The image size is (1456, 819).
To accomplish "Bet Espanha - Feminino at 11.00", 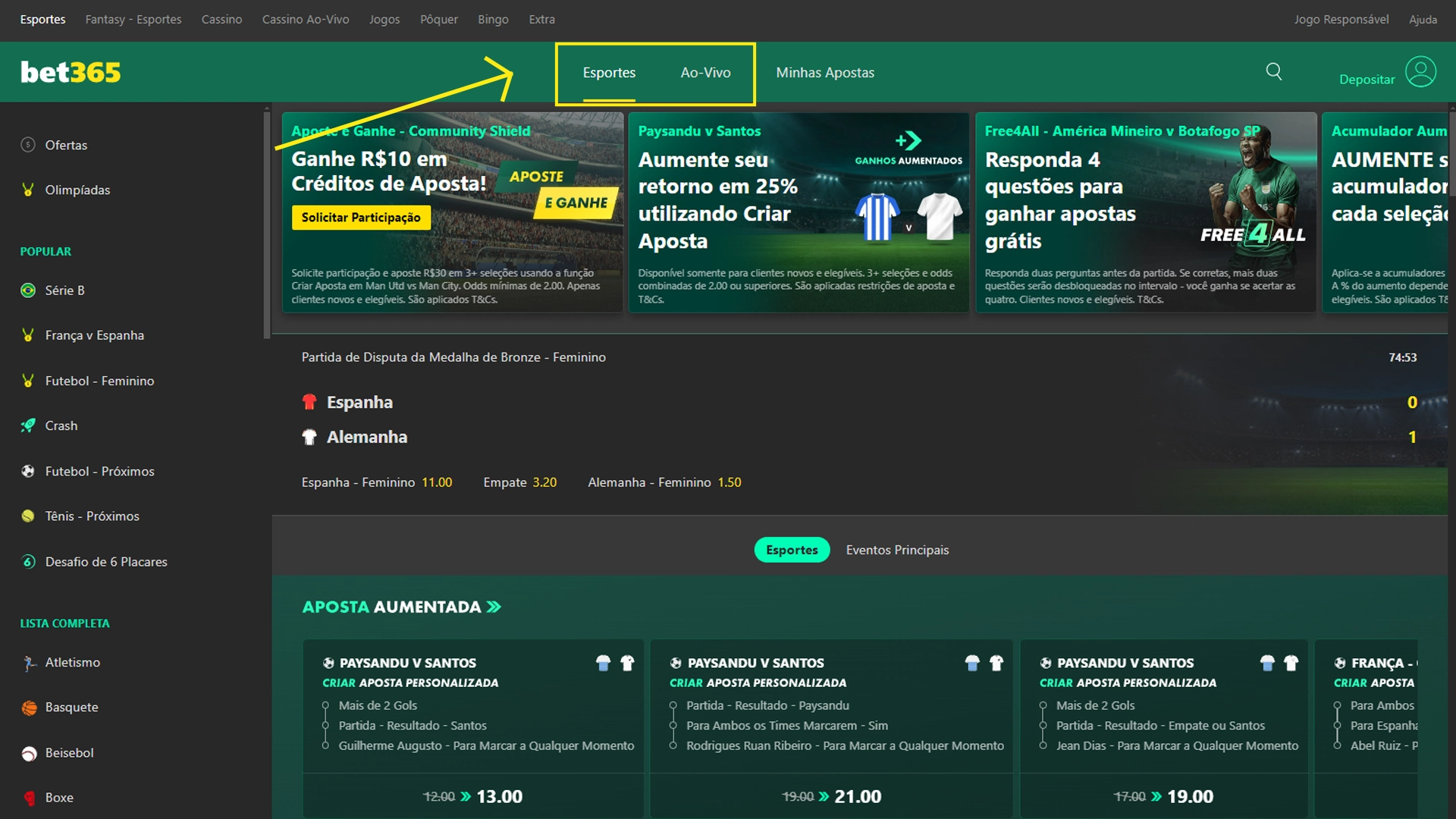I will coord(377,482).
